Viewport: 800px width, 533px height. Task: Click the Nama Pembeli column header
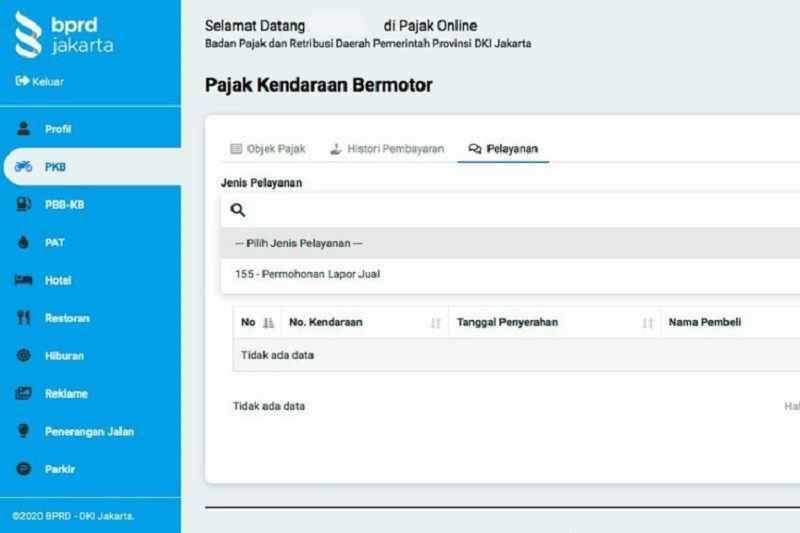click(730, 322)
